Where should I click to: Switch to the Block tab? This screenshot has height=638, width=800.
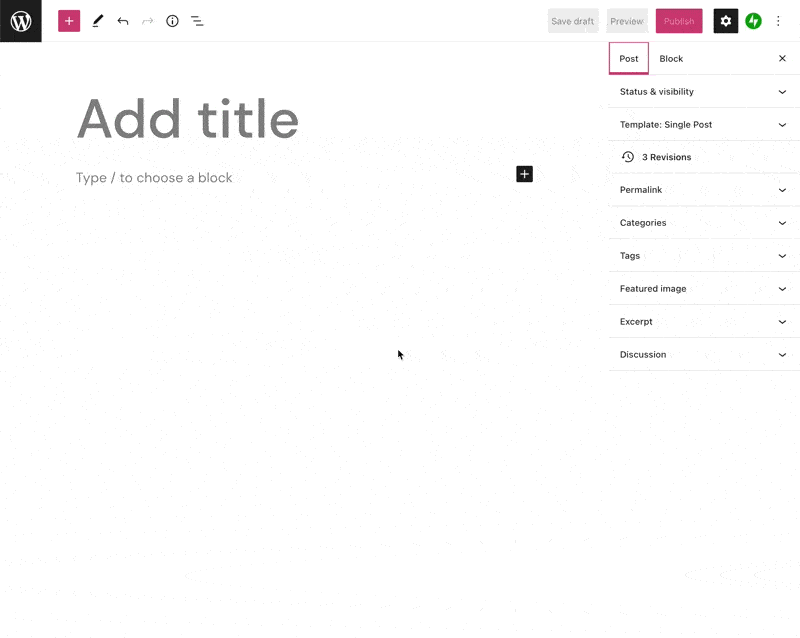point(671,59)
